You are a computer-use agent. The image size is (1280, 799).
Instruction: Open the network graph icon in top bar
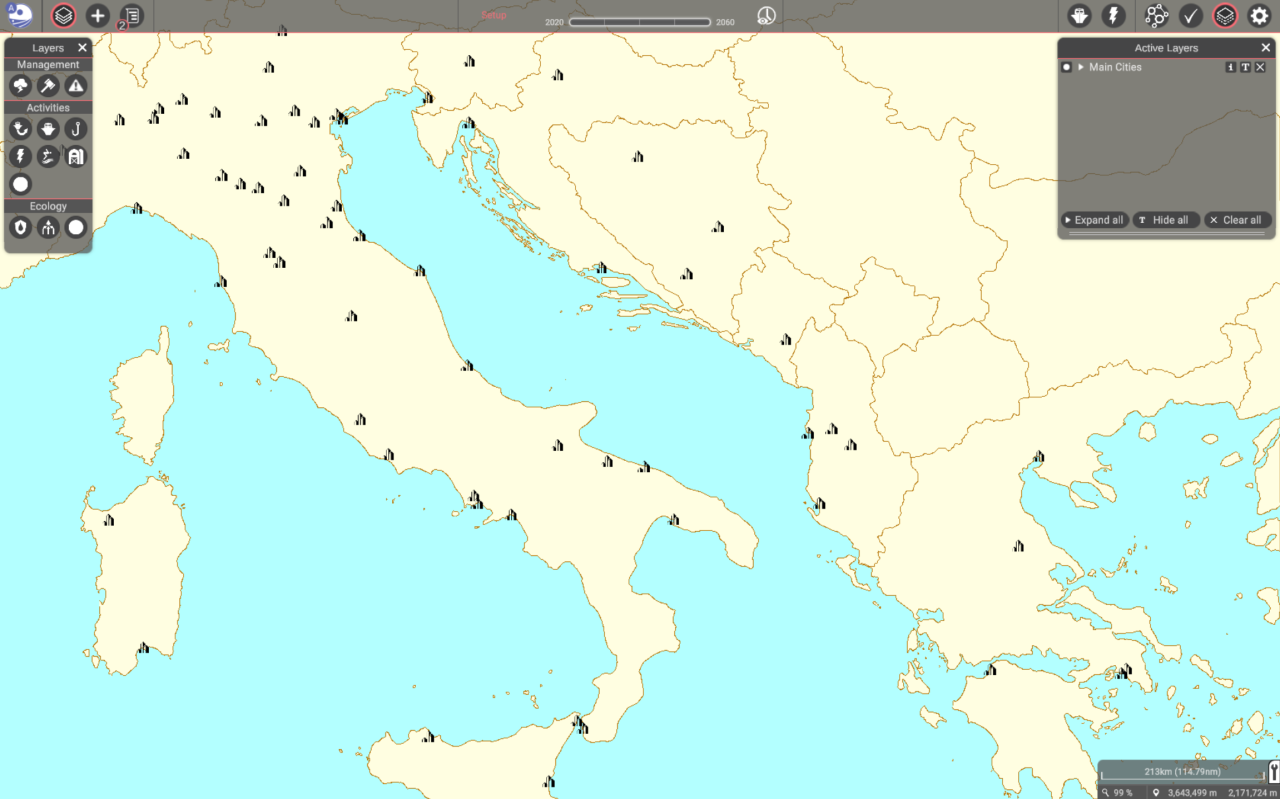1156,16
